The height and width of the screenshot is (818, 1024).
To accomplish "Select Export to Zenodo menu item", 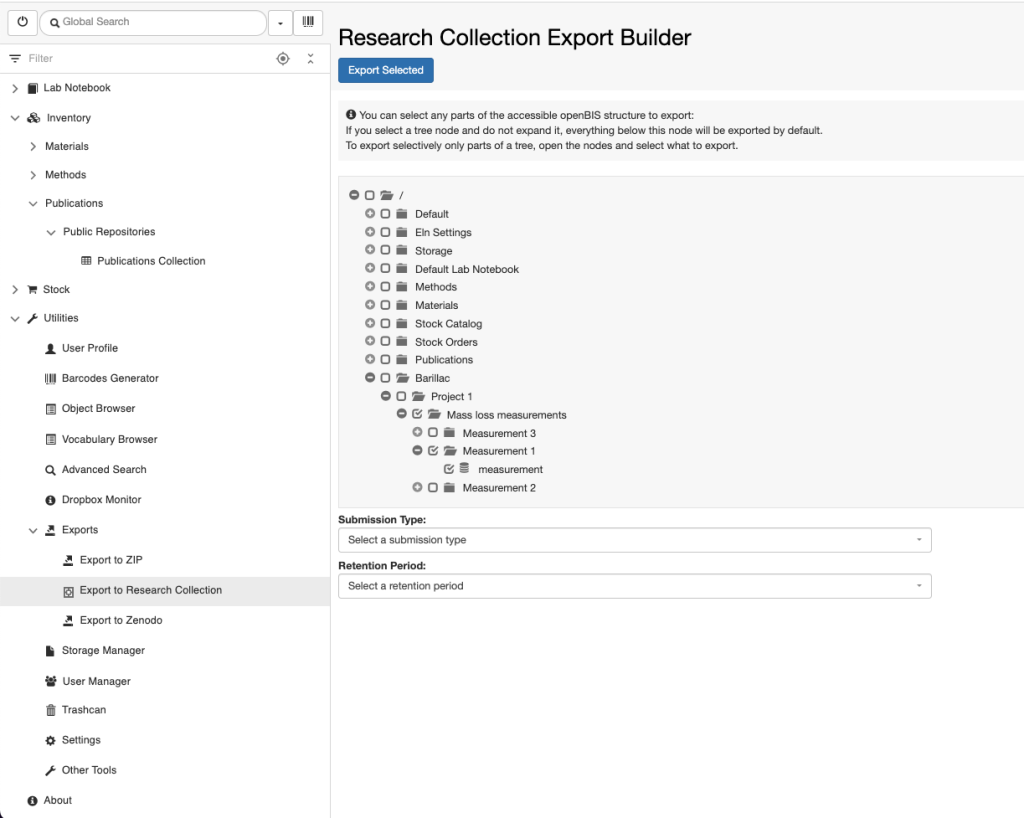I will tap(121, 620).
